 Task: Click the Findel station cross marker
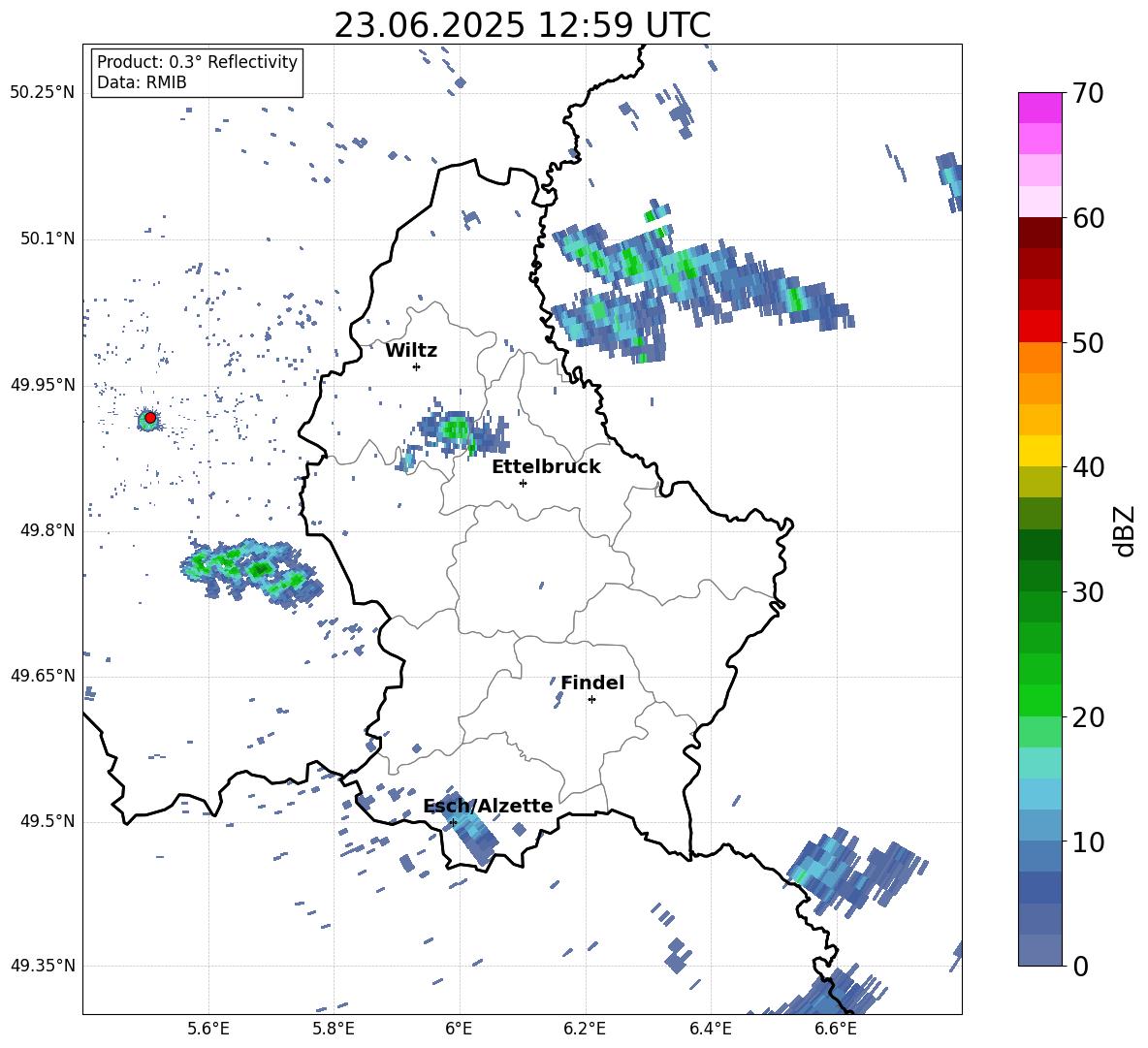click(x=591, y=700)
